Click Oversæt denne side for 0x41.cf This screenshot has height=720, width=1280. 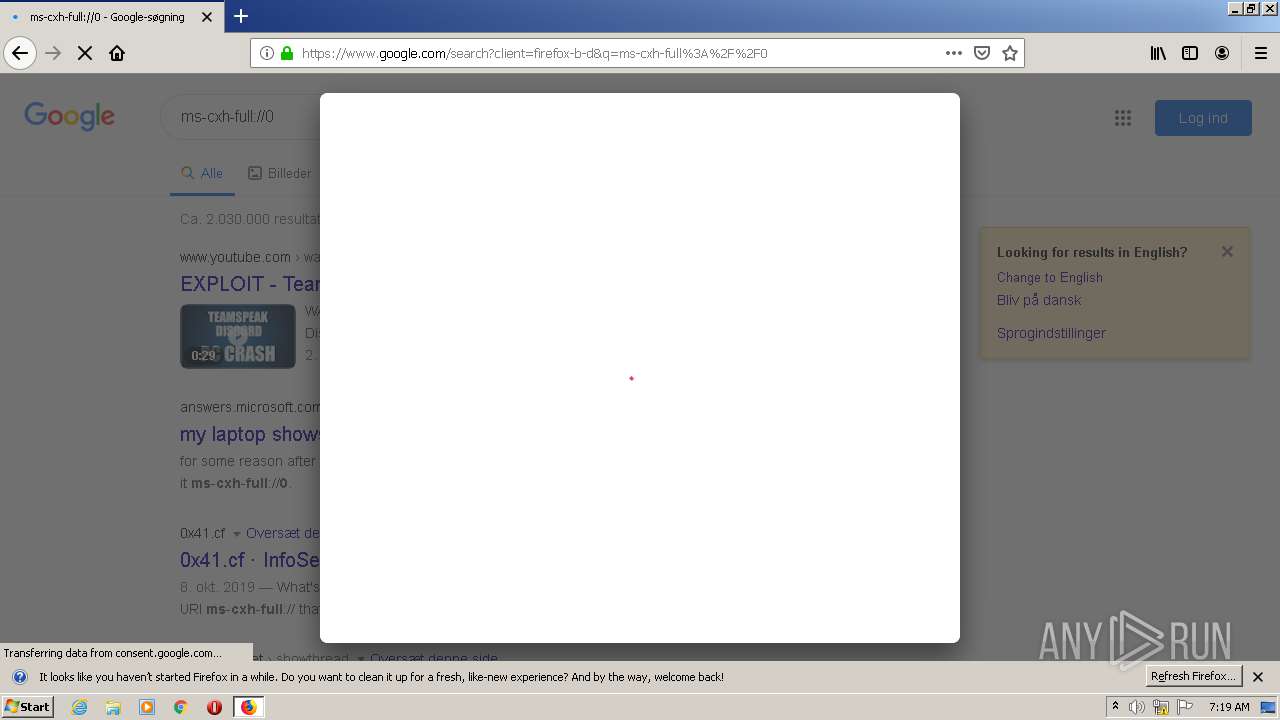pos(283,533)
